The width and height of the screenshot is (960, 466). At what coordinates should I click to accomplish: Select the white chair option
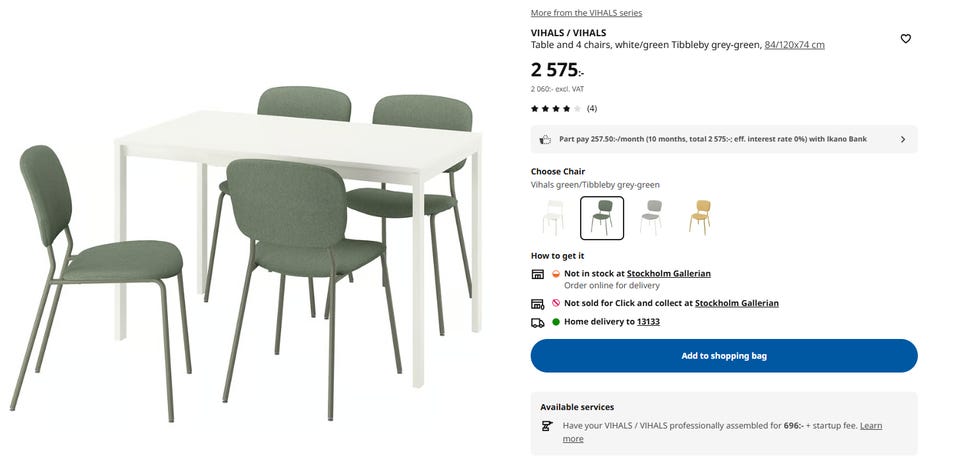coord(553,217)
